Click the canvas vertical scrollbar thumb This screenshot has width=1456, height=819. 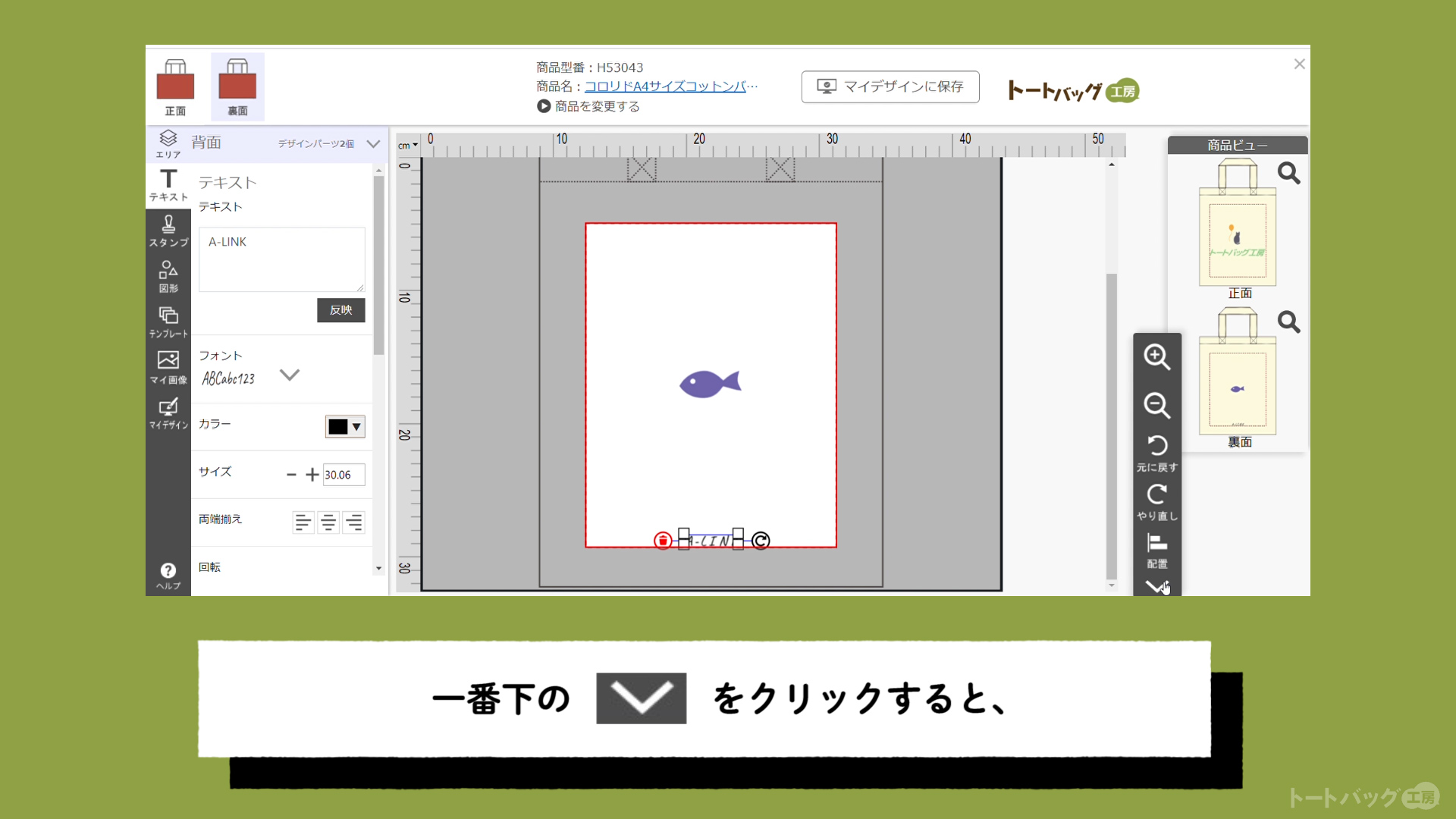tap(1112, 426)
